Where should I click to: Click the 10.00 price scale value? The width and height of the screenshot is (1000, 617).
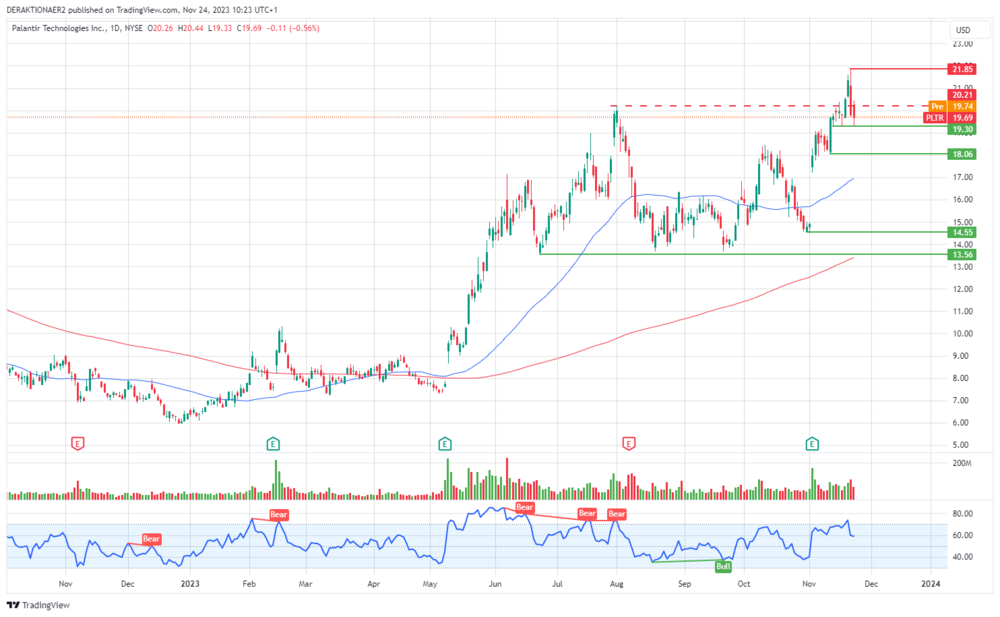click(x=962, y=333)
